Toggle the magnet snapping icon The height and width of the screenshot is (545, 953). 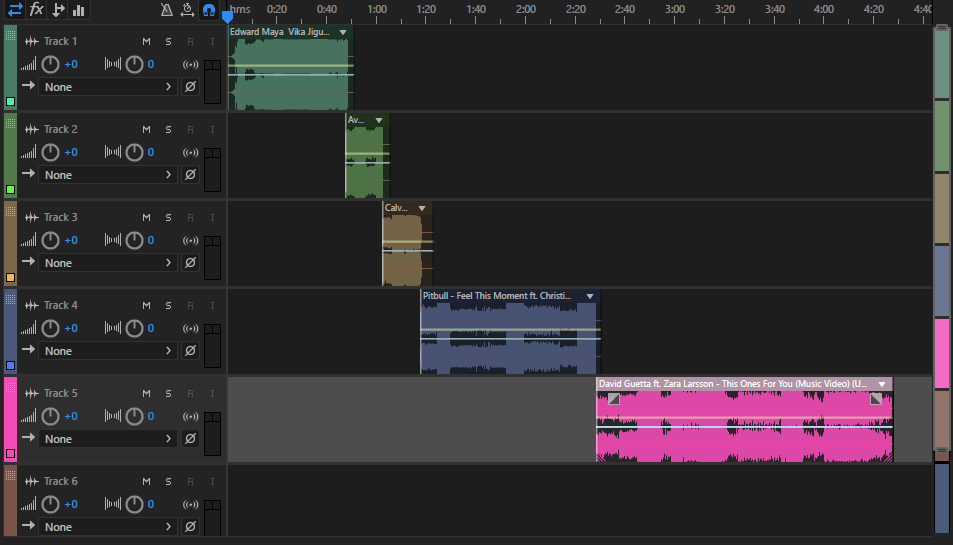click(208, 10)
